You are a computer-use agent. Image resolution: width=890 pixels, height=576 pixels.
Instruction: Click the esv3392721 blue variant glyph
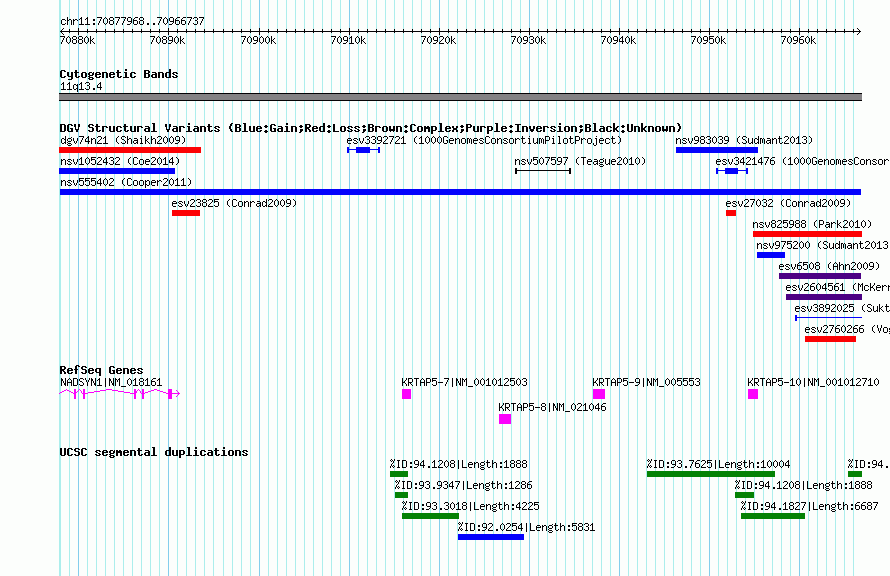tap(363, 150)
